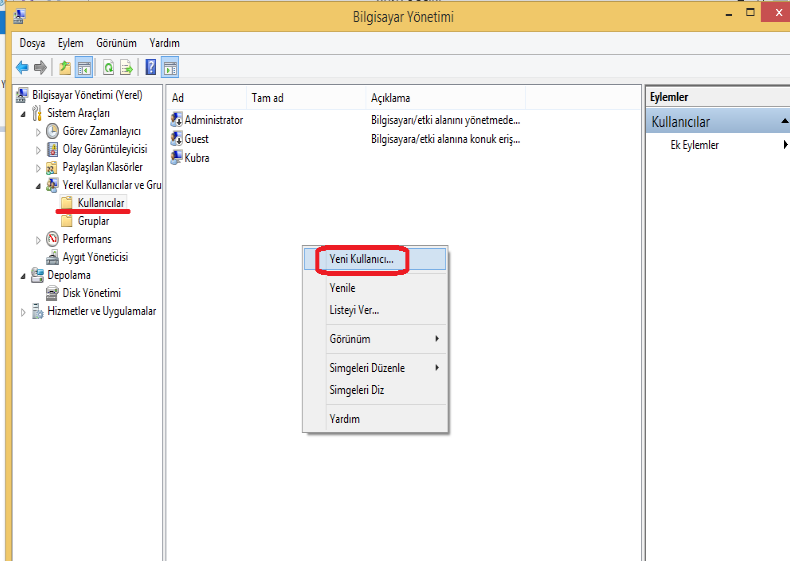Click the Back arrow toolbar icon
Image resolution: width=790 pixels, height=561 pixels.
(x=22, y=68)
